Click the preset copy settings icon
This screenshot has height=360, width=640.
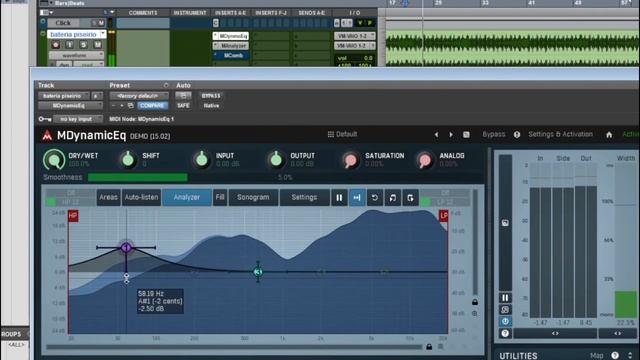coord(131,106)
